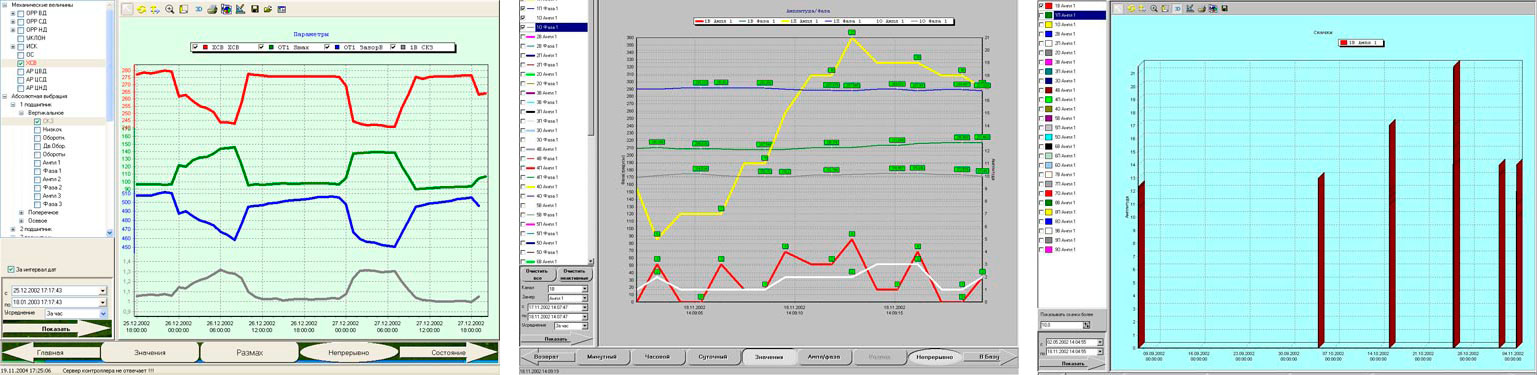Check the Фаза 3 checkbox in left tree
This screenshot has width=1537, height=375.
[37, 204]
